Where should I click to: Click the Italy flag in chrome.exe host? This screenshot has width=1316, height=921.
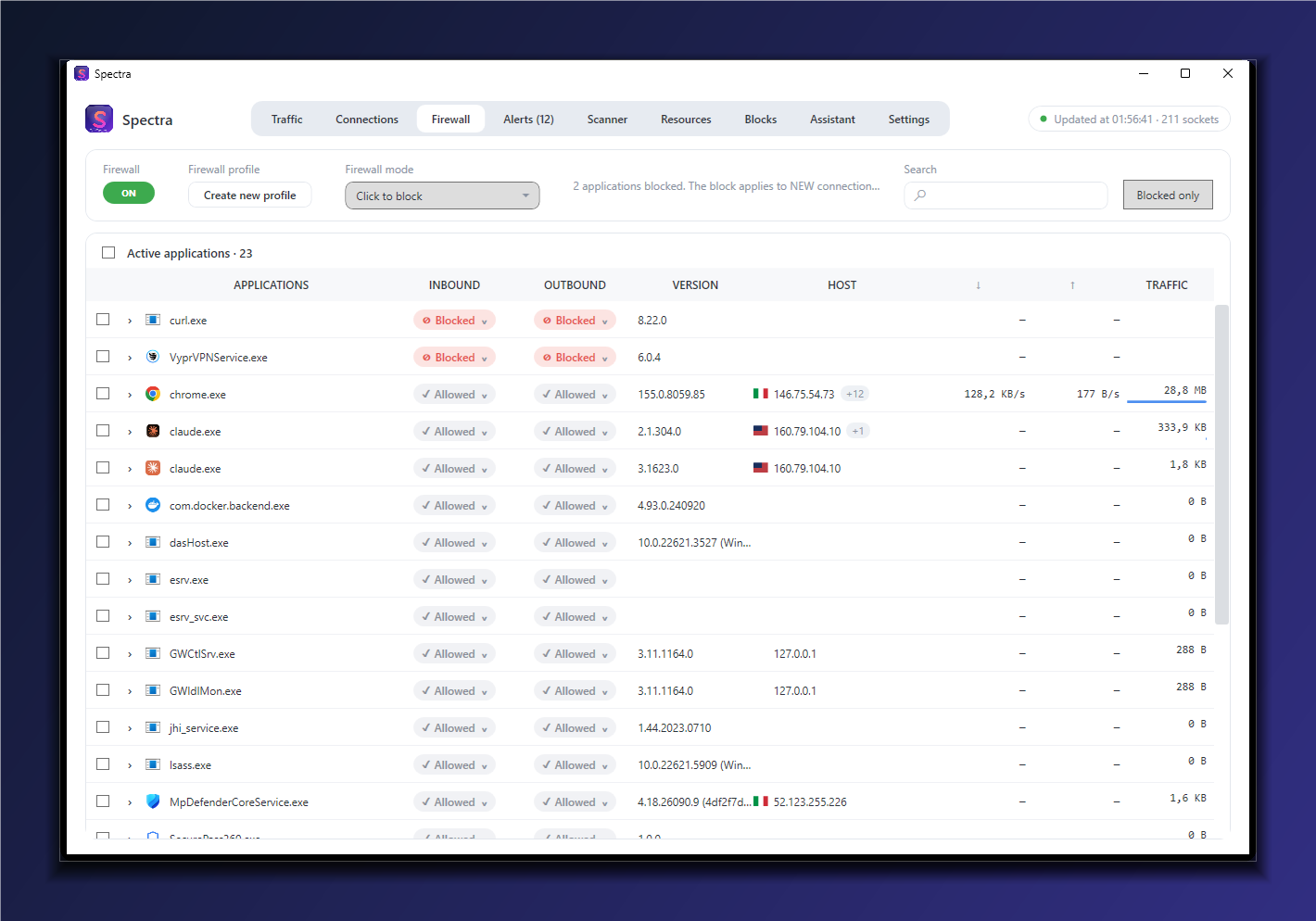click(761, 394)
